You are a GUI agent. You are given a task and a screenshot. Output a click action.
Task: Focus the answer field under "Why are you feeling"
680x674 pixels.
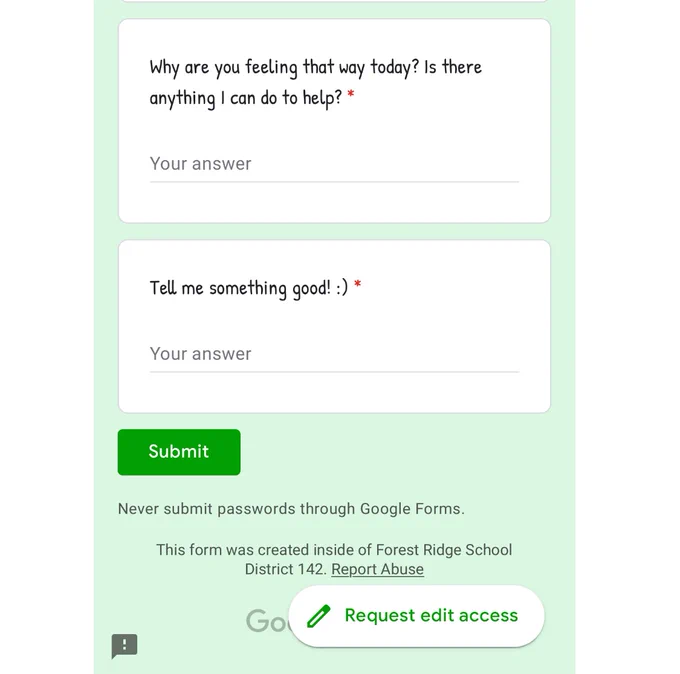[334, 164]
